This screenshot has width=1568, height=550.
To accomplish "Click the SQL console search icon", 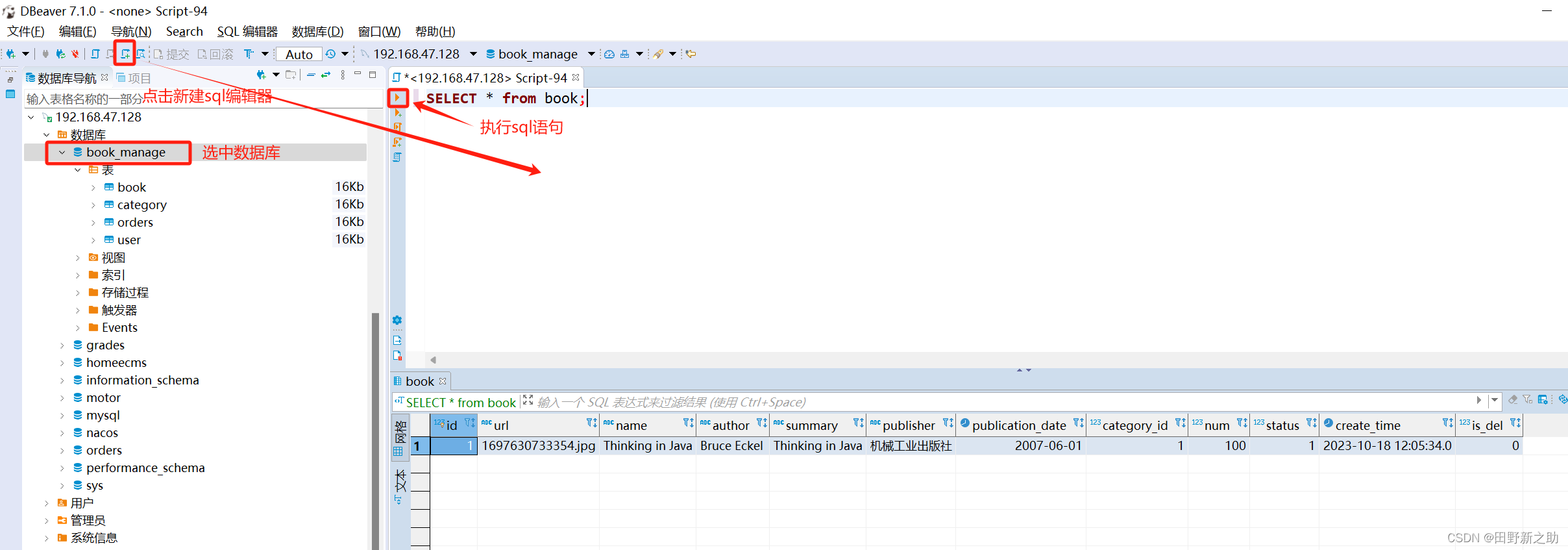I will point(141,54).
